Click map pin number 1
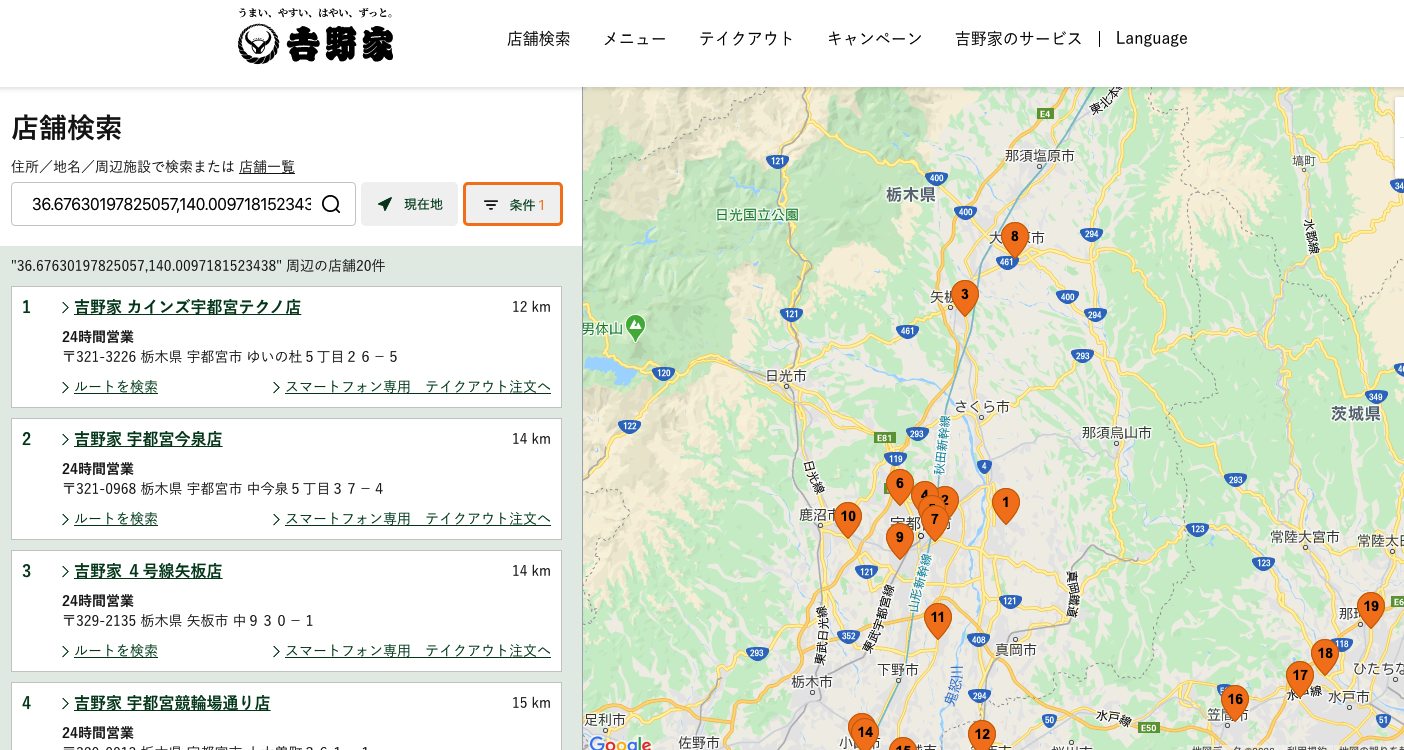 (x=1005, y=504)
